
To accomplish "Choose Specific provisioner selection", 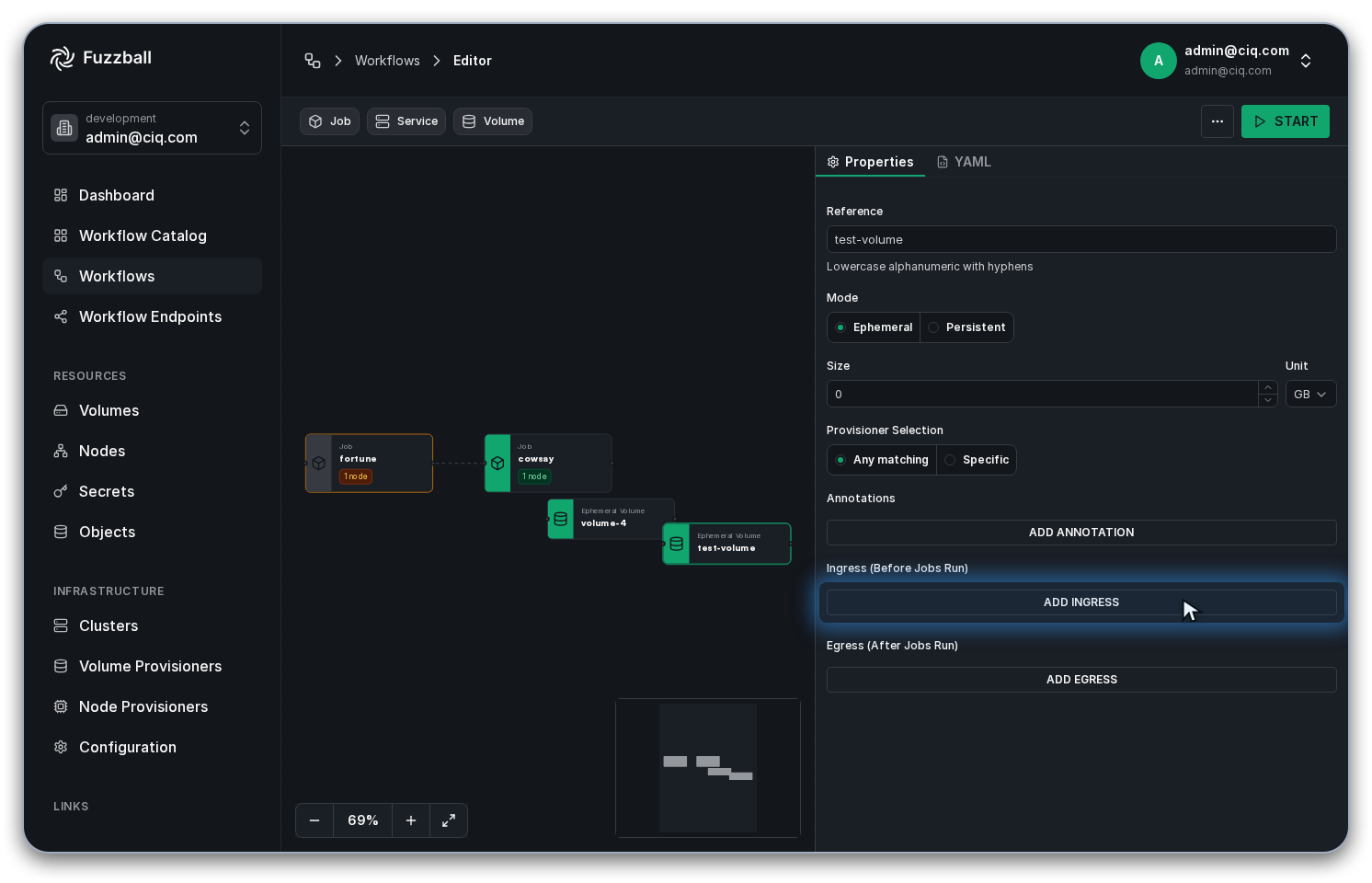I will (x=977, y=460).
